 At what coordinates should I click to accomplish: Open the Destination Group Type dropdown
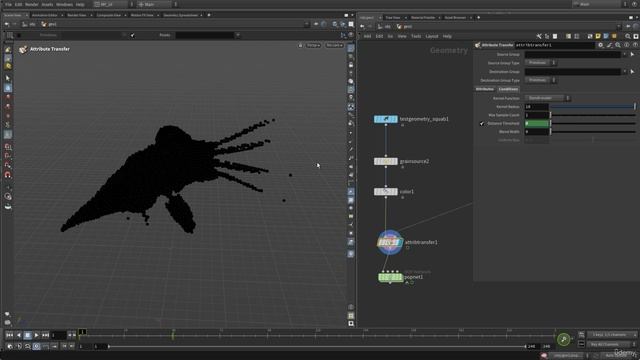pyautogui.click(x=540, y=80)
